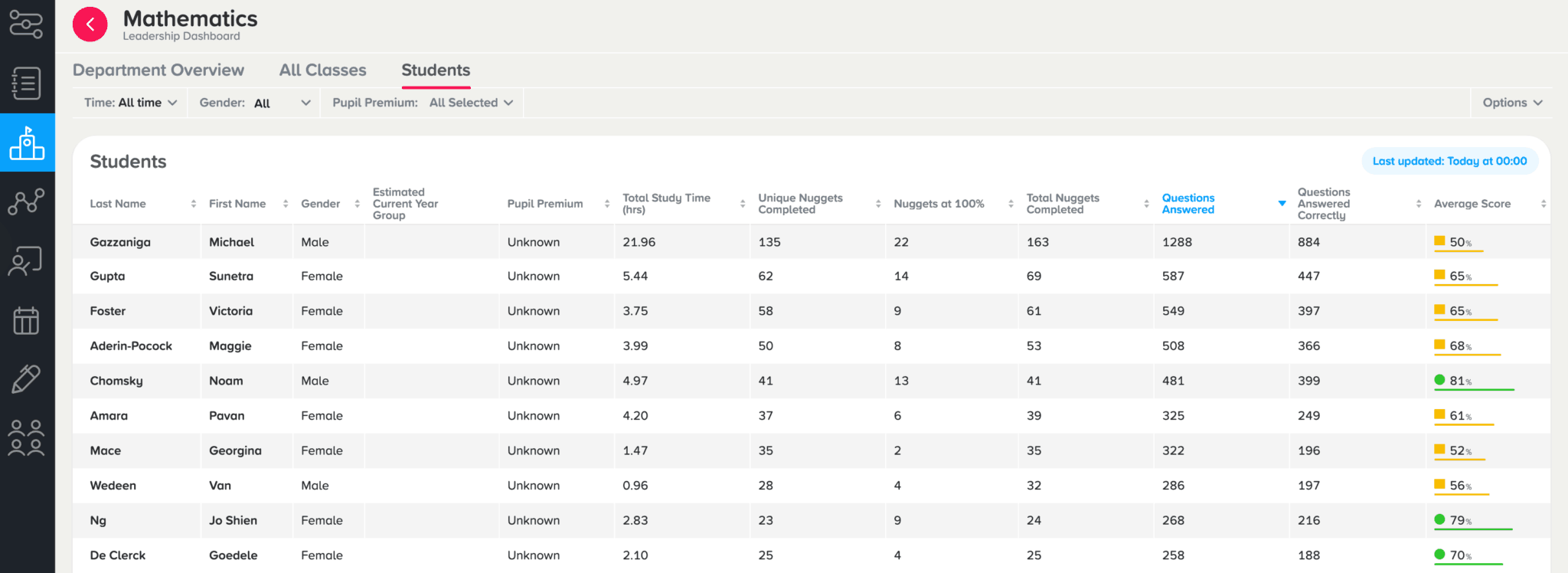Sort by Questions Answered Correctly arrows
Screen dimensions: 1568x573
pos(1418,204)
